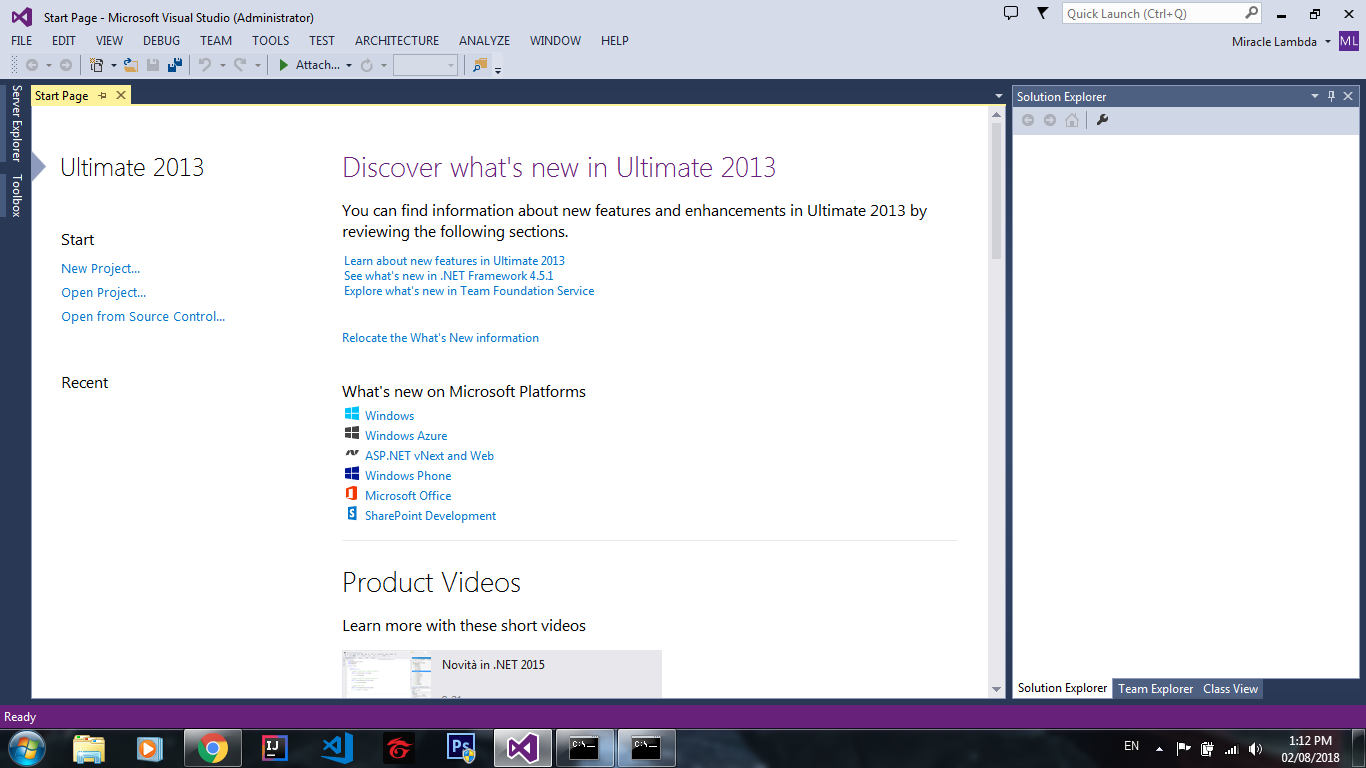Click the Save All toolbar icon
Screen dimensions: 1366x768
[x=175, y=65]
